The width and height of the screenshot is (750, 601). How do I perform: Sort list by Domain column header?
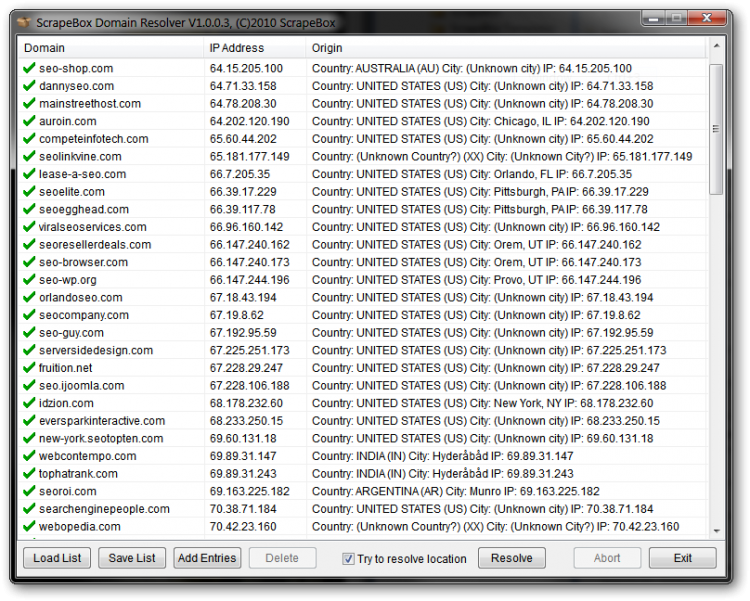(x=110, y=48)
